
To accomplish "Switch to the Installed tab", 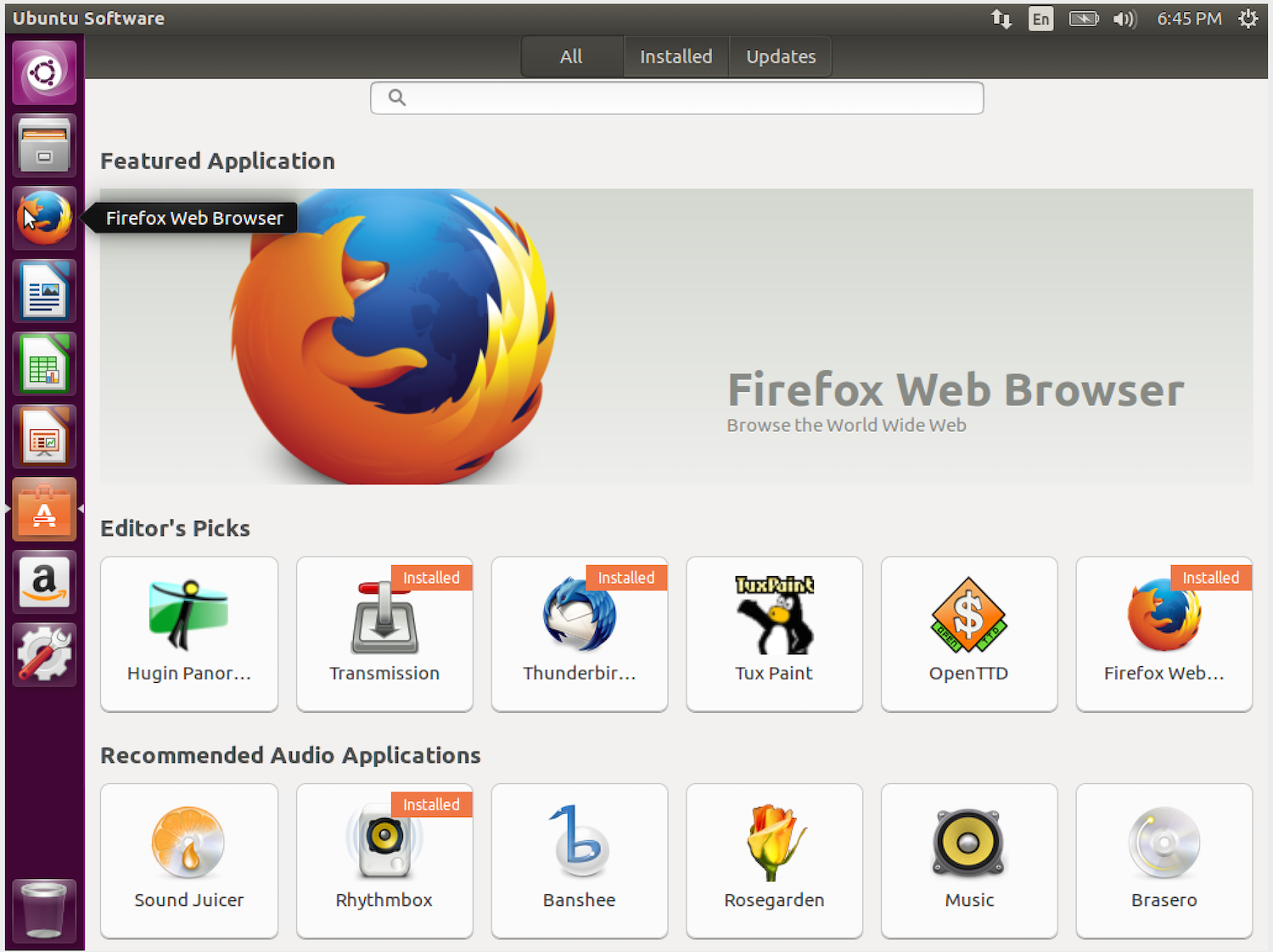I will click(x=676, y=57).
